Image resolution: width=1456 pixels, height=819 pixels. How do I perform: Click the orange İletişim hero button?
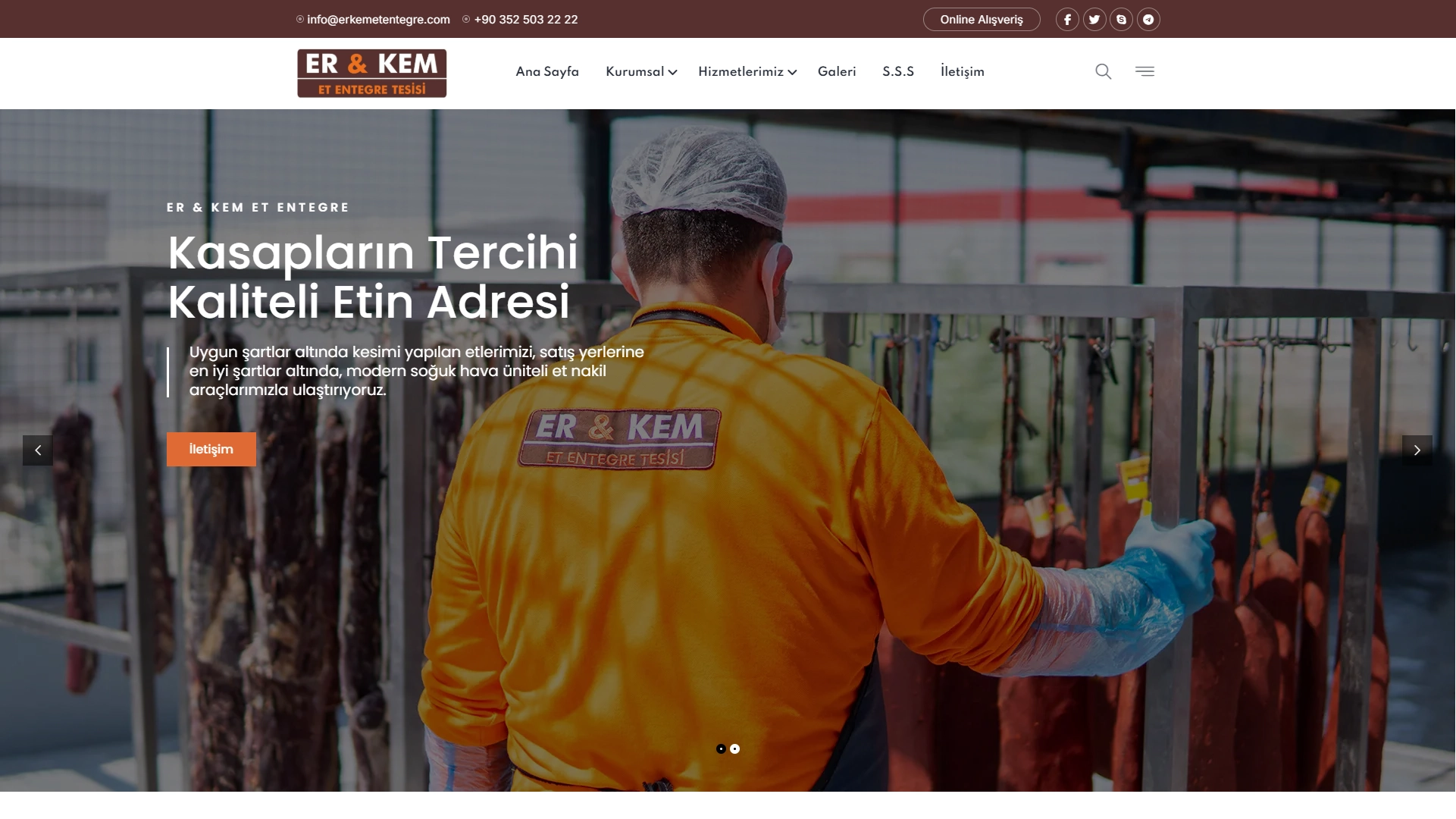[211, 450]
